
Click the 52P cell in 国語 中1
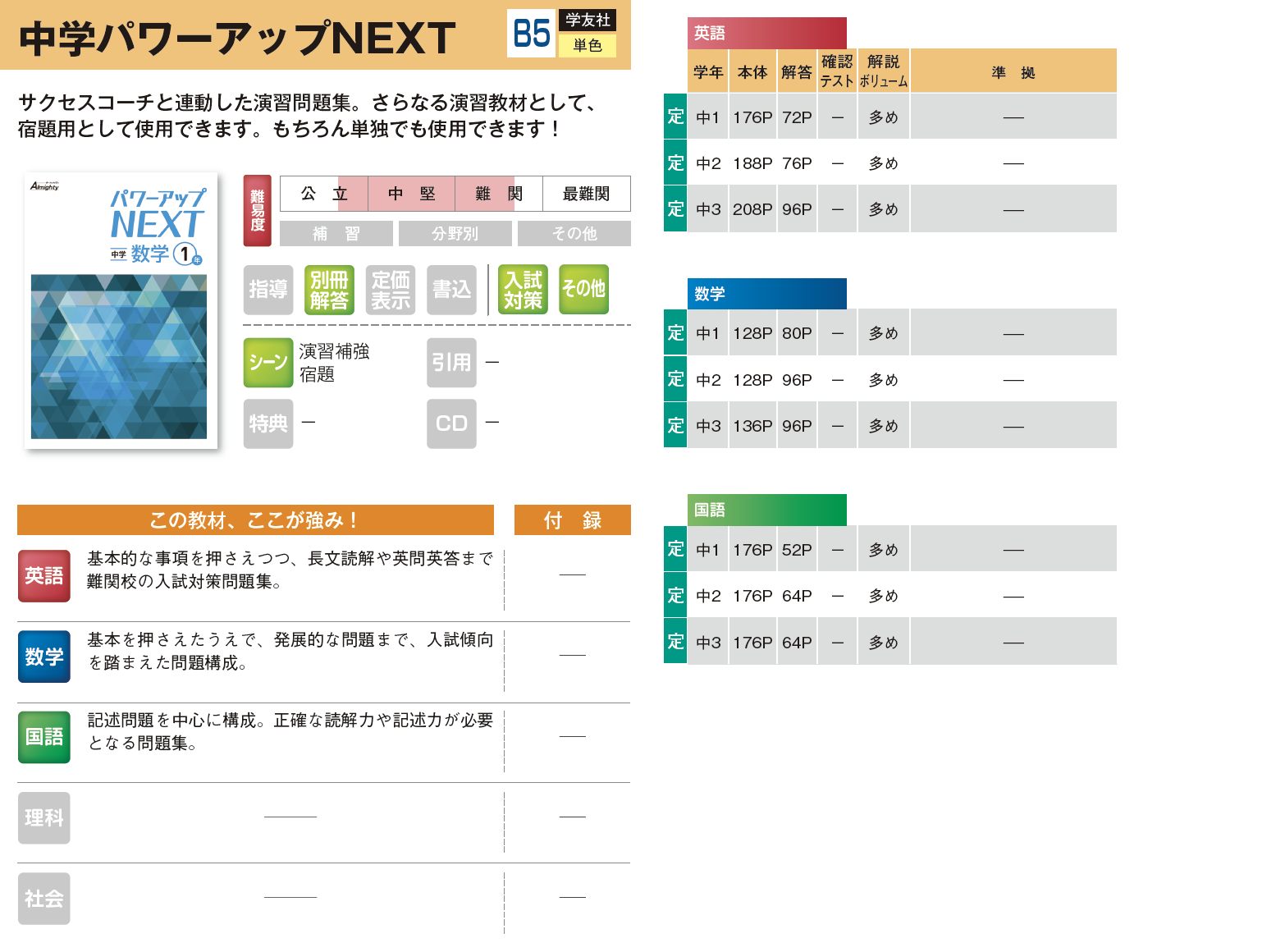pos(797,550)
